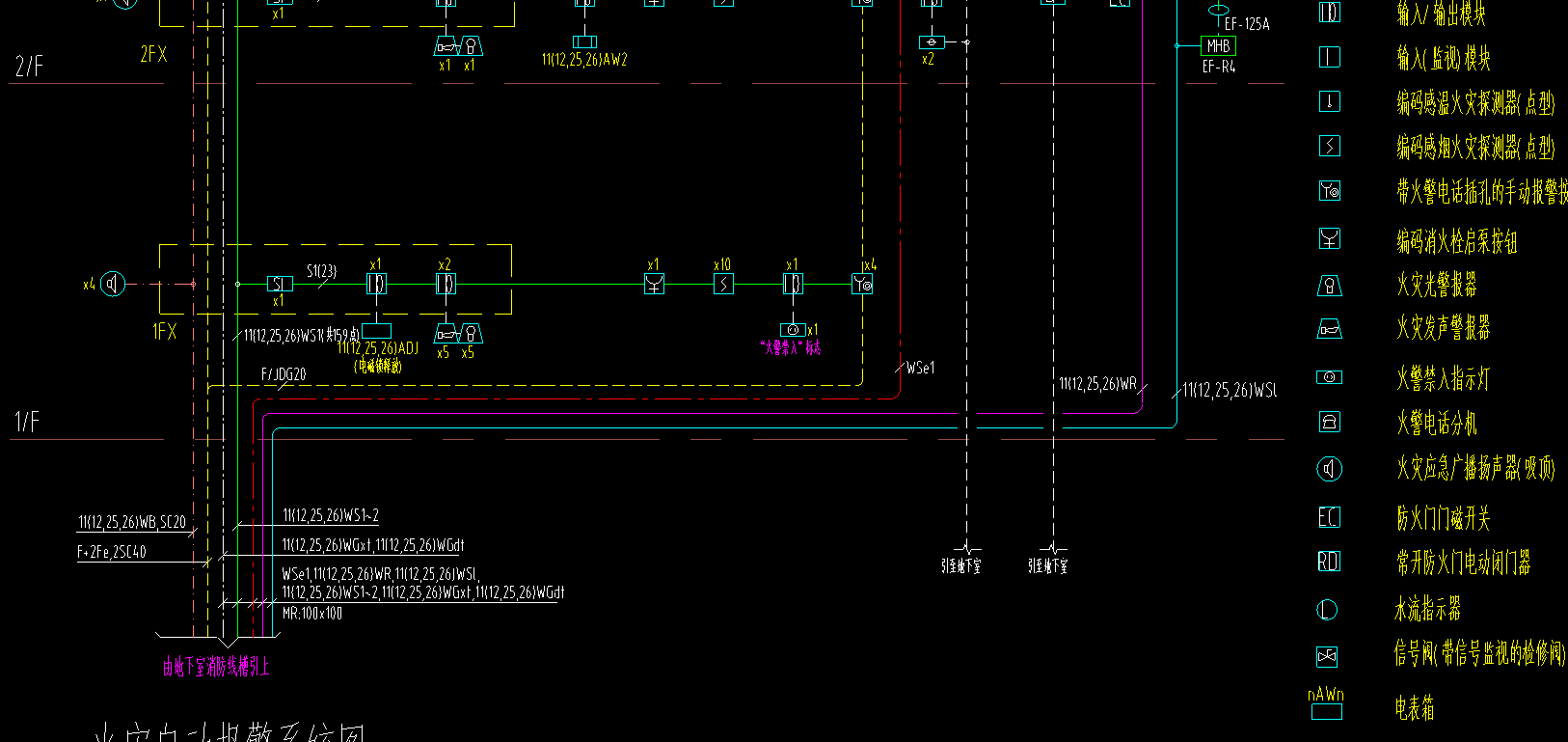This screenshot has width=1568, height=742.
Task: Select the EF-R4 label
Action: point(1219,67)
